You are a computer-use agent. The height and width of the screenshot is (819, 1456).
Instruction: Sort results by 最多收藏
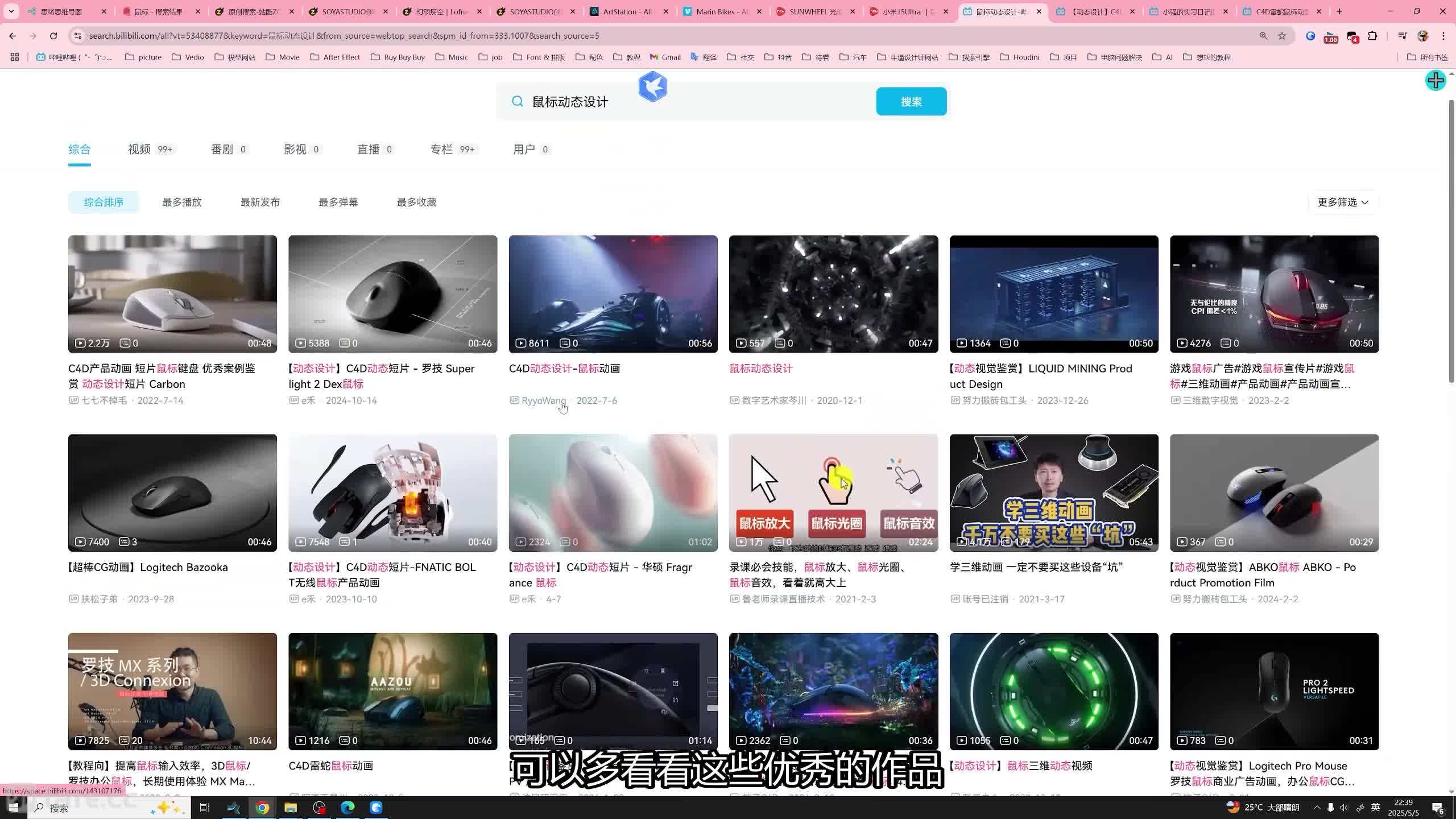tap(417, 202)
